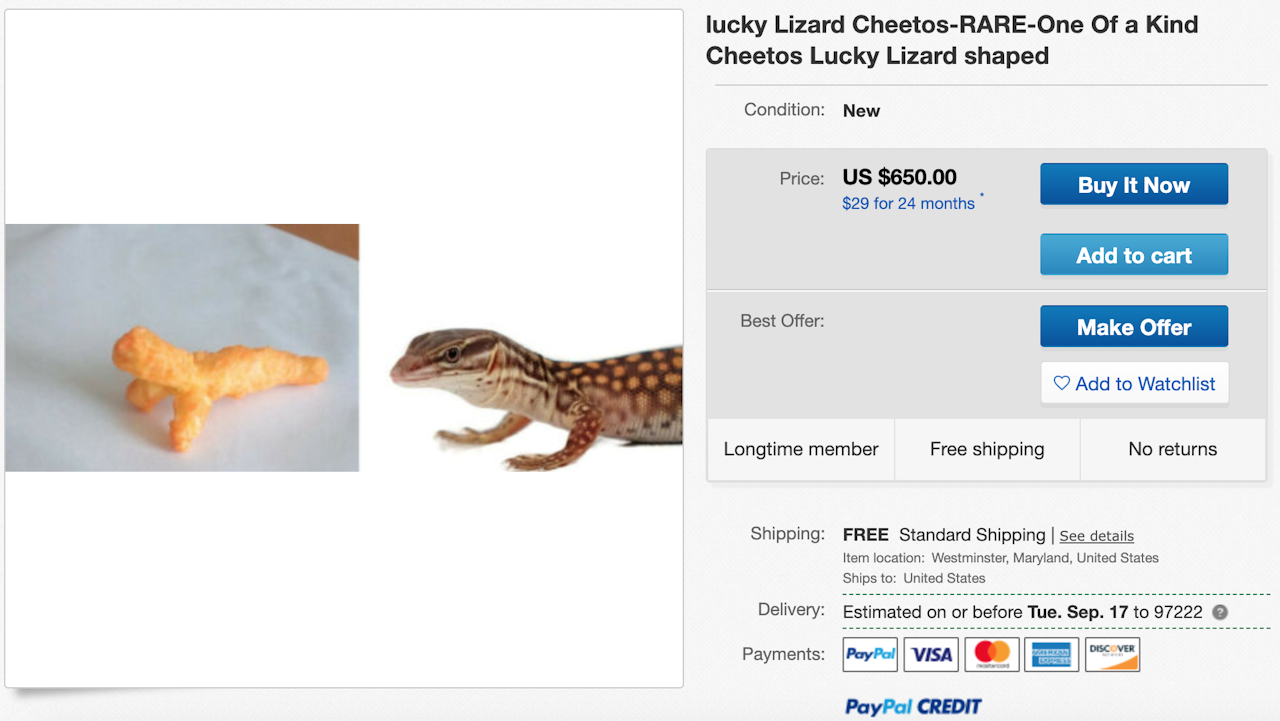
Task: Select the PayPal payment icon
Action: 870,654
